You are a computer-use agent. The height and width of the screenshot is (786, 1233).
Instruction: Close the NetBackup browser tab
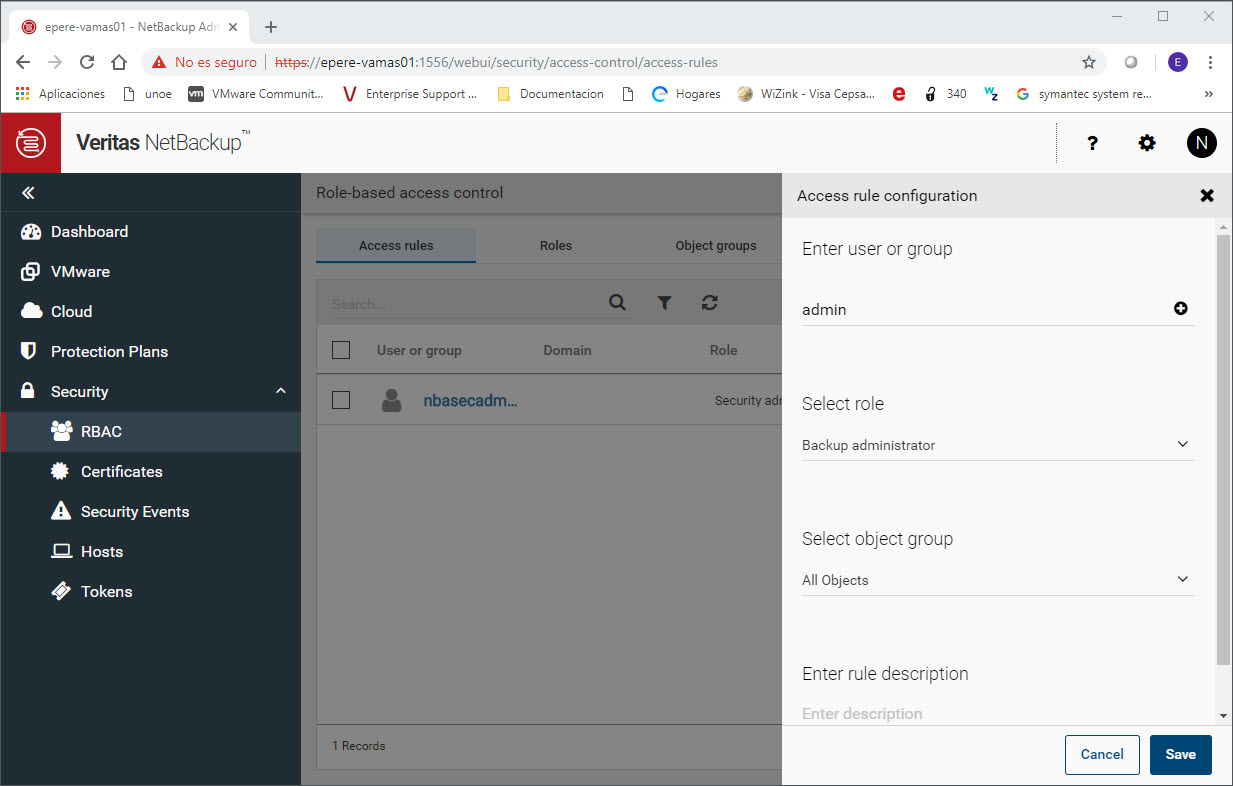point(233,27)
